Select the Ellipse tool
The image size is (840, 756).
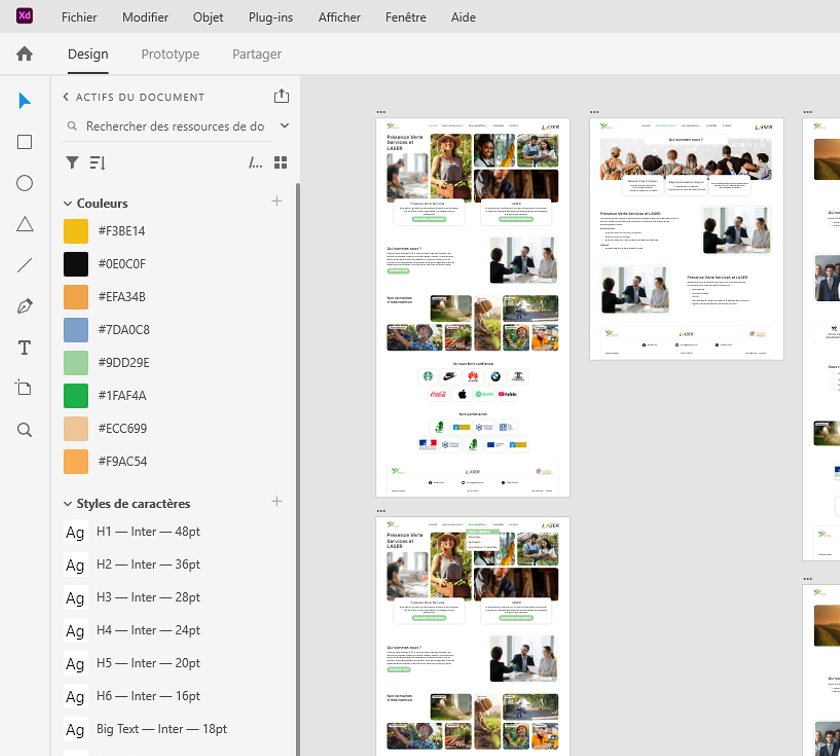click(x=25, y=183)
